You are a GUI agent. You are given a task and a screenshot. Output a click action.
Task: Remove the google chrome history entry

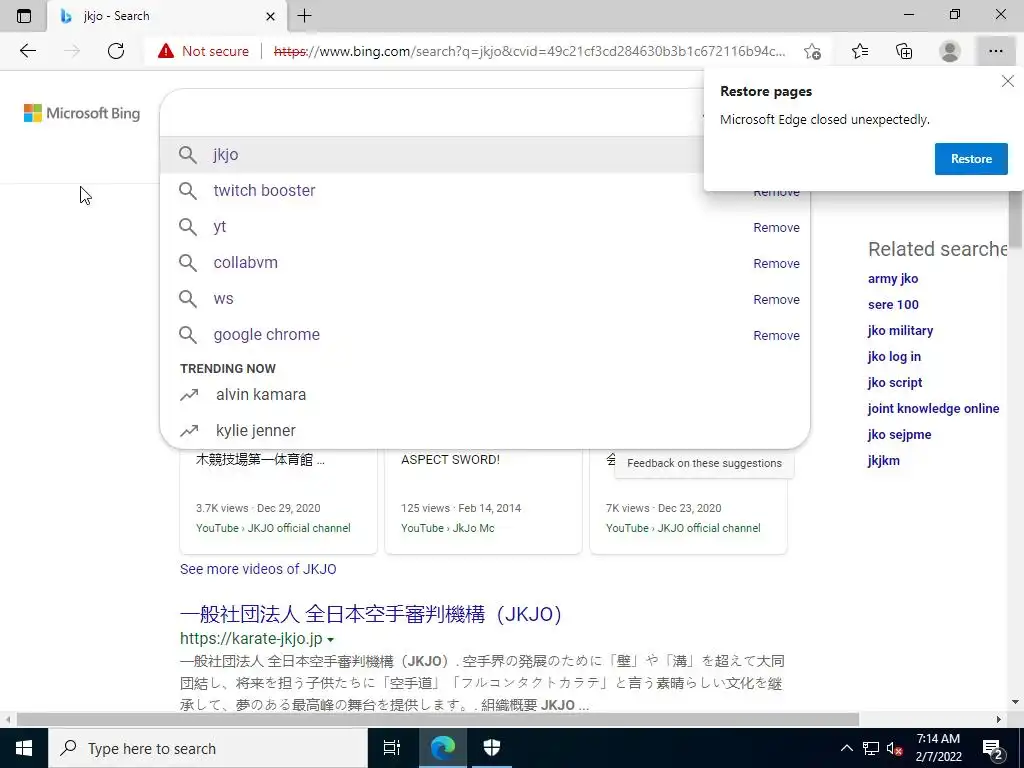tap(776, 335)
